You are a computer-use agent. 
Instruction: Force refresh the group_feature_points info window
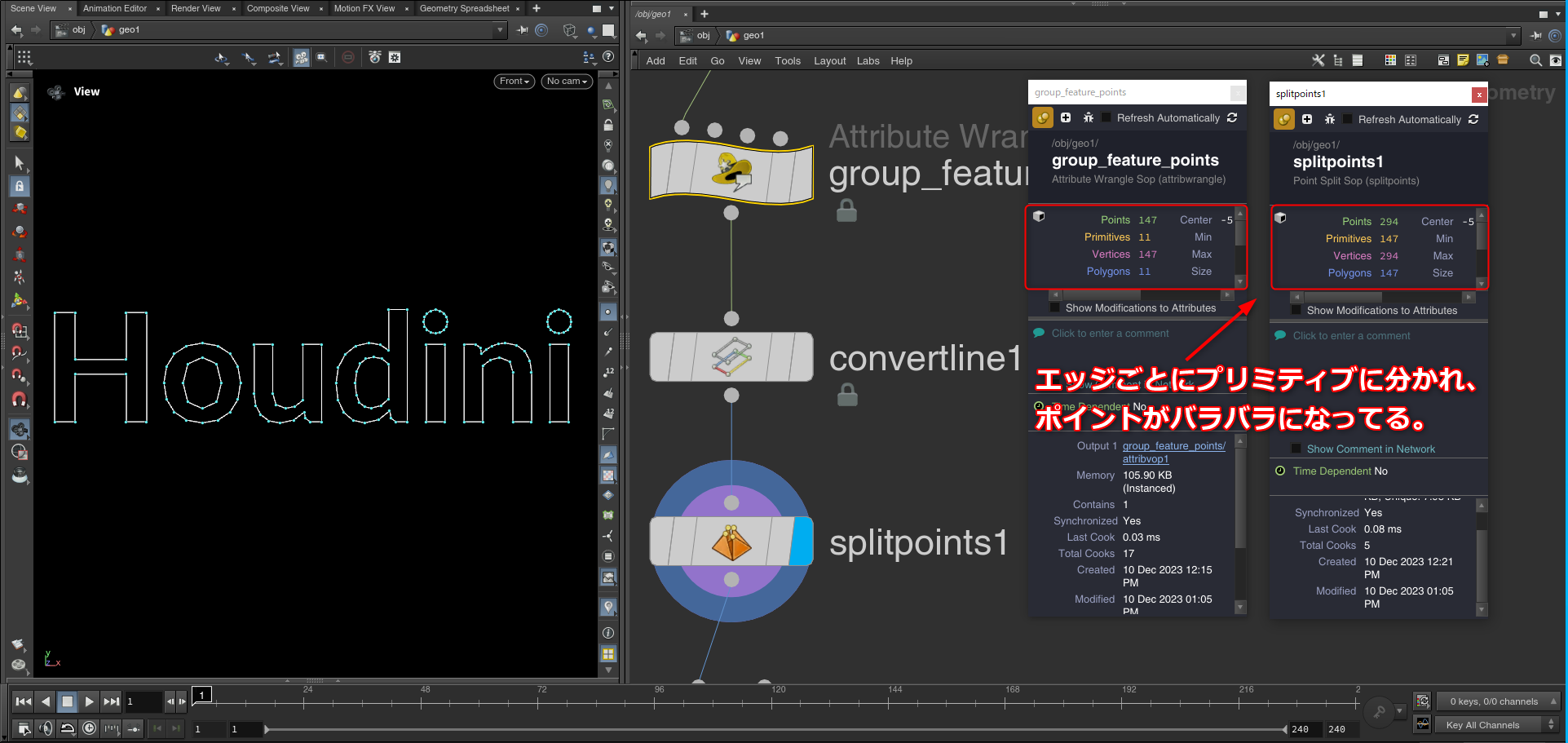[1232, 117]
